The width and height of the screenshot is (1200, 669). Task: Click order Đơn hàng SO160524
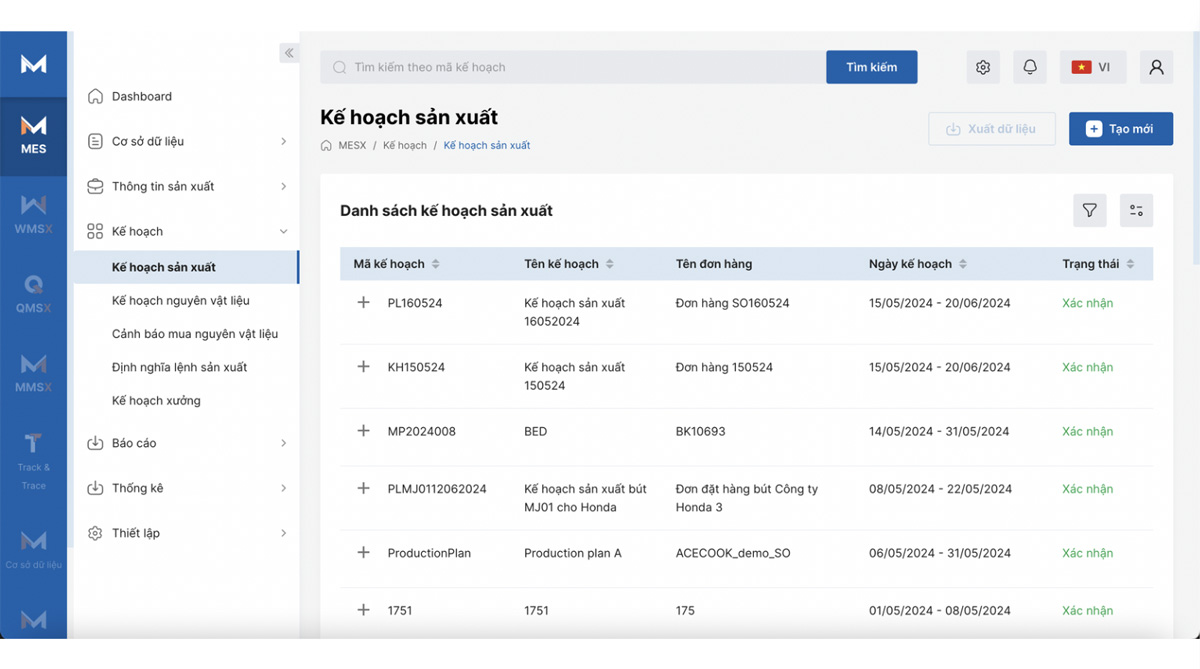[x=733, y=303]
